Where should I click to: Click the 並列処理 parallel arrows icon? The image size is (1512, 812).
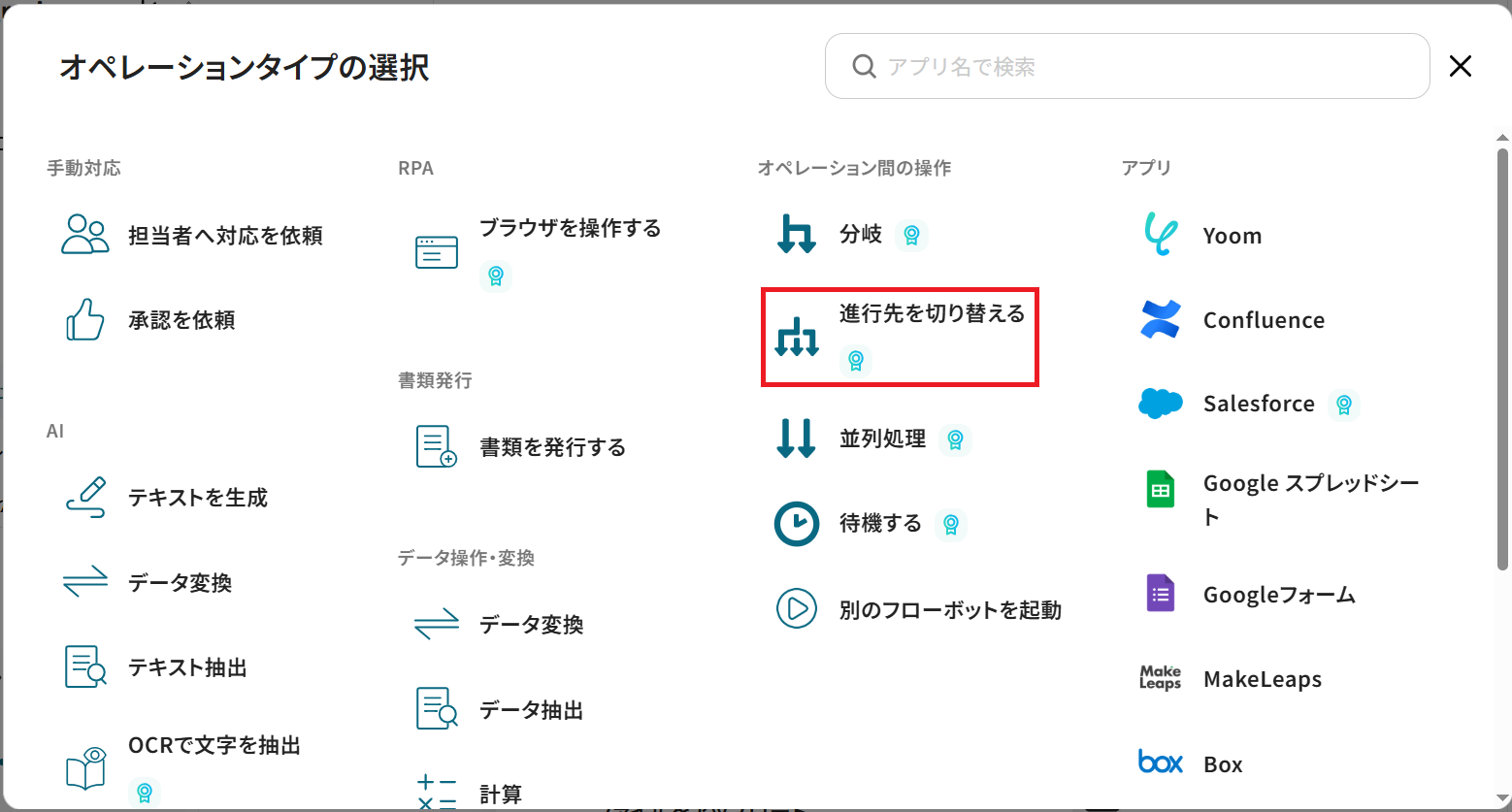click(x=797, y=438)
